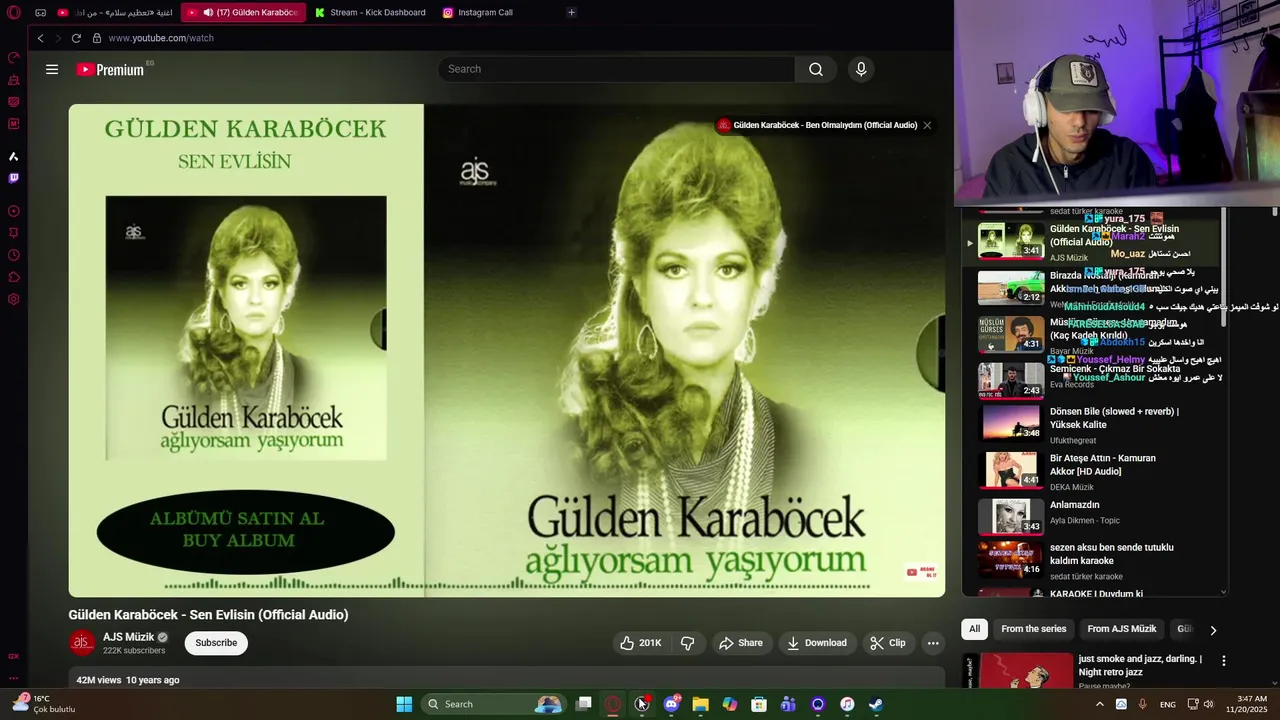Viewport: 1280px width, 720px height.
Task: Open the Twitch icon in Opera sidebar
Action: pyautogui.click(x=14, y=179)
